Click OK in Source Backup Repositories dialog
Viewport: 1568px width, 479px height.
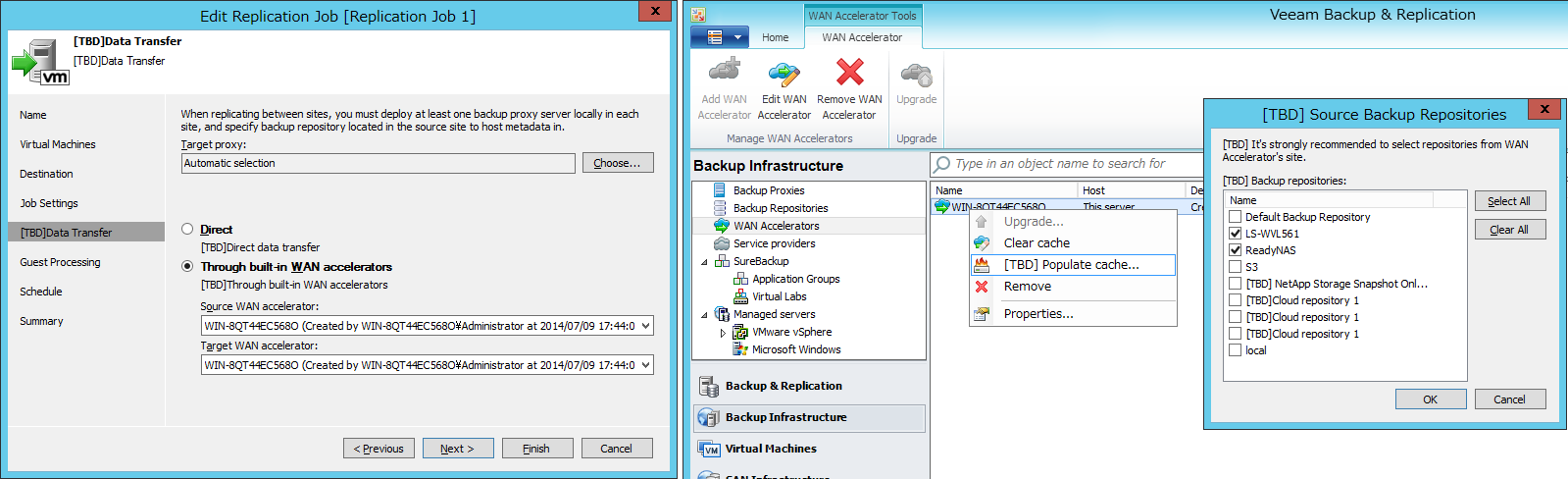(1431, 399)
